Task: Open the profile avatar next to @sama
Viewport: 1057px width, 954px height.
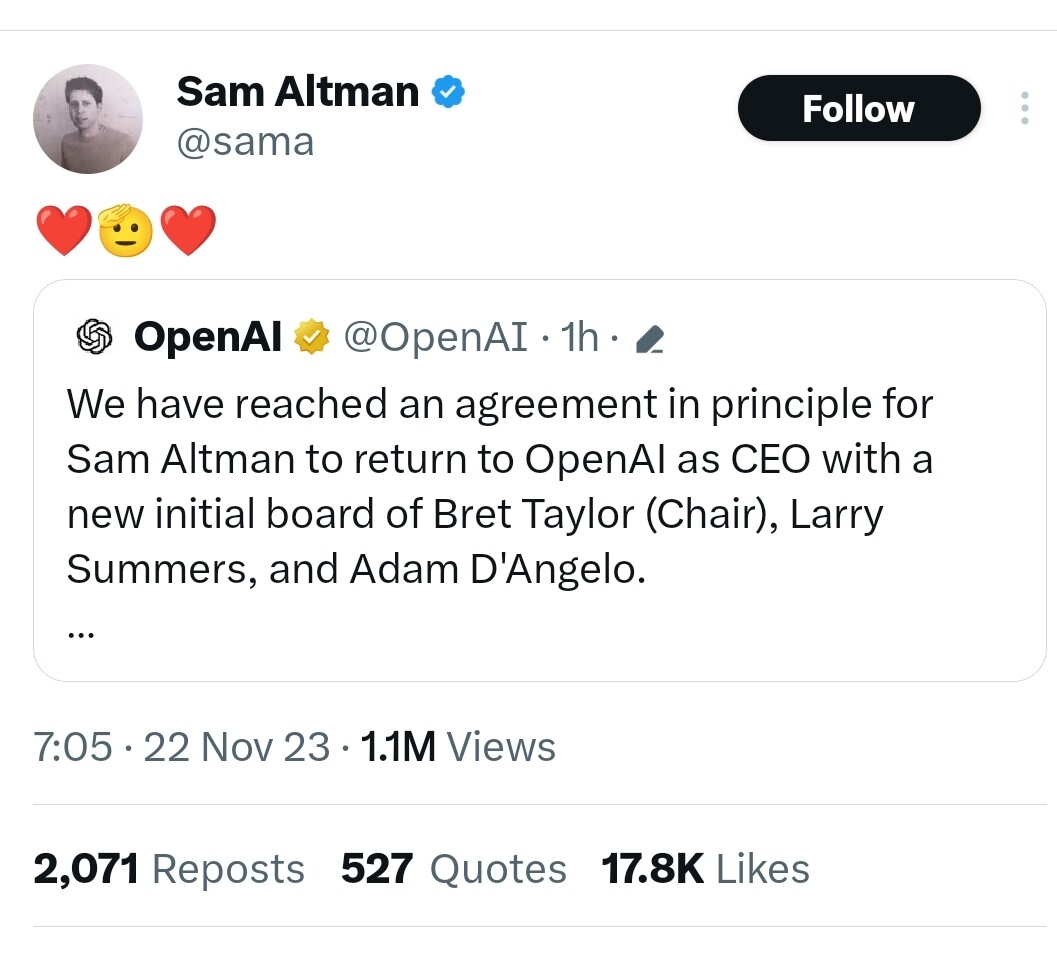Action: tap(88, 119)
